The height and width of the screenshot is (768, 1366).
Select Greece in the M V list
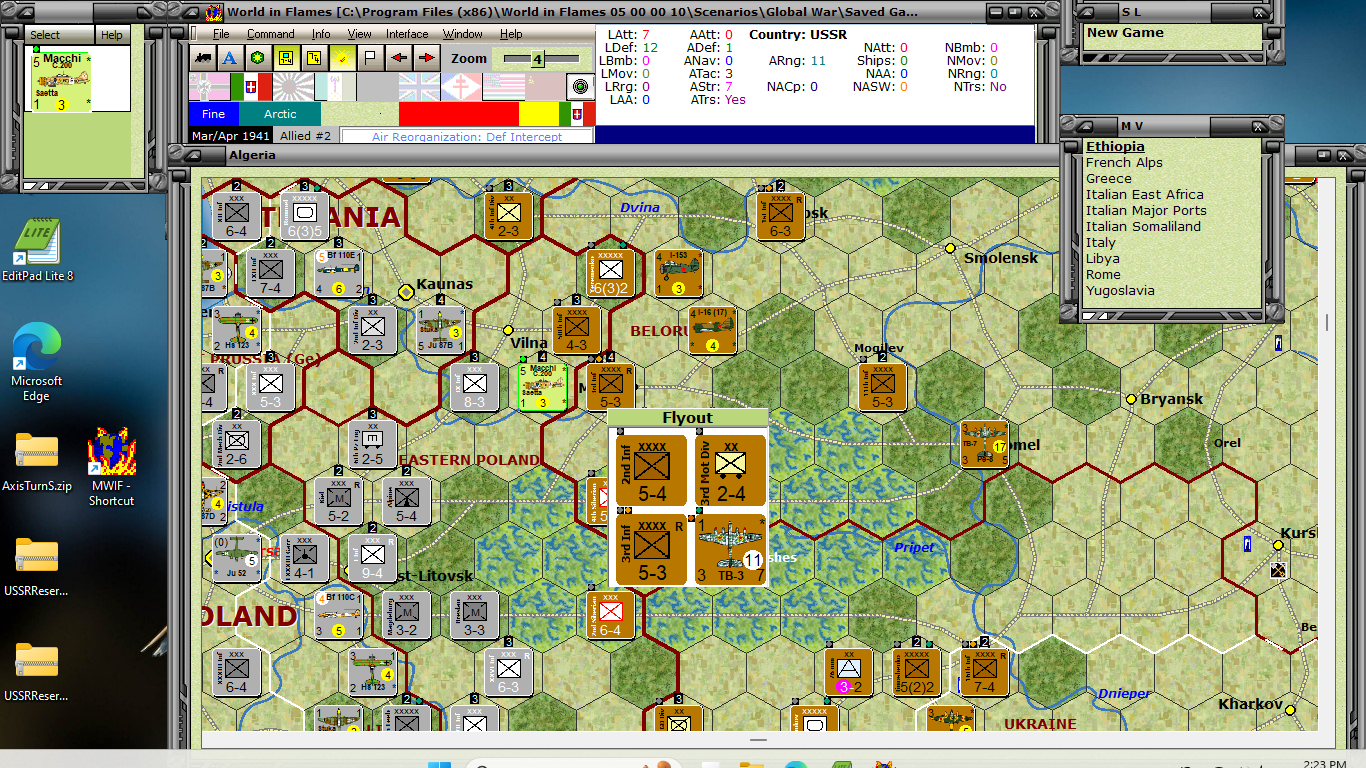click(x=1109, y=178)
